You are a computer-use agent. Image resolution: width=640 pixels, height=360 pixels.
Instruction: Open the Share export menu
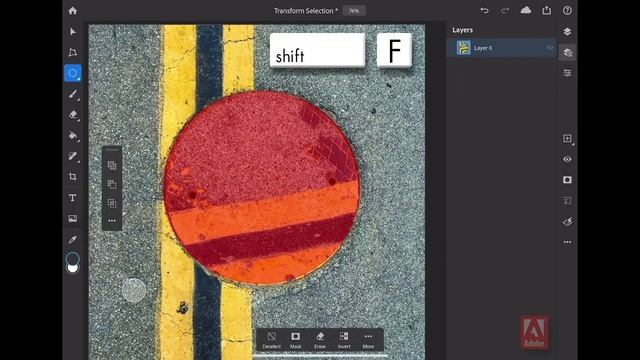tap(547, 10)
